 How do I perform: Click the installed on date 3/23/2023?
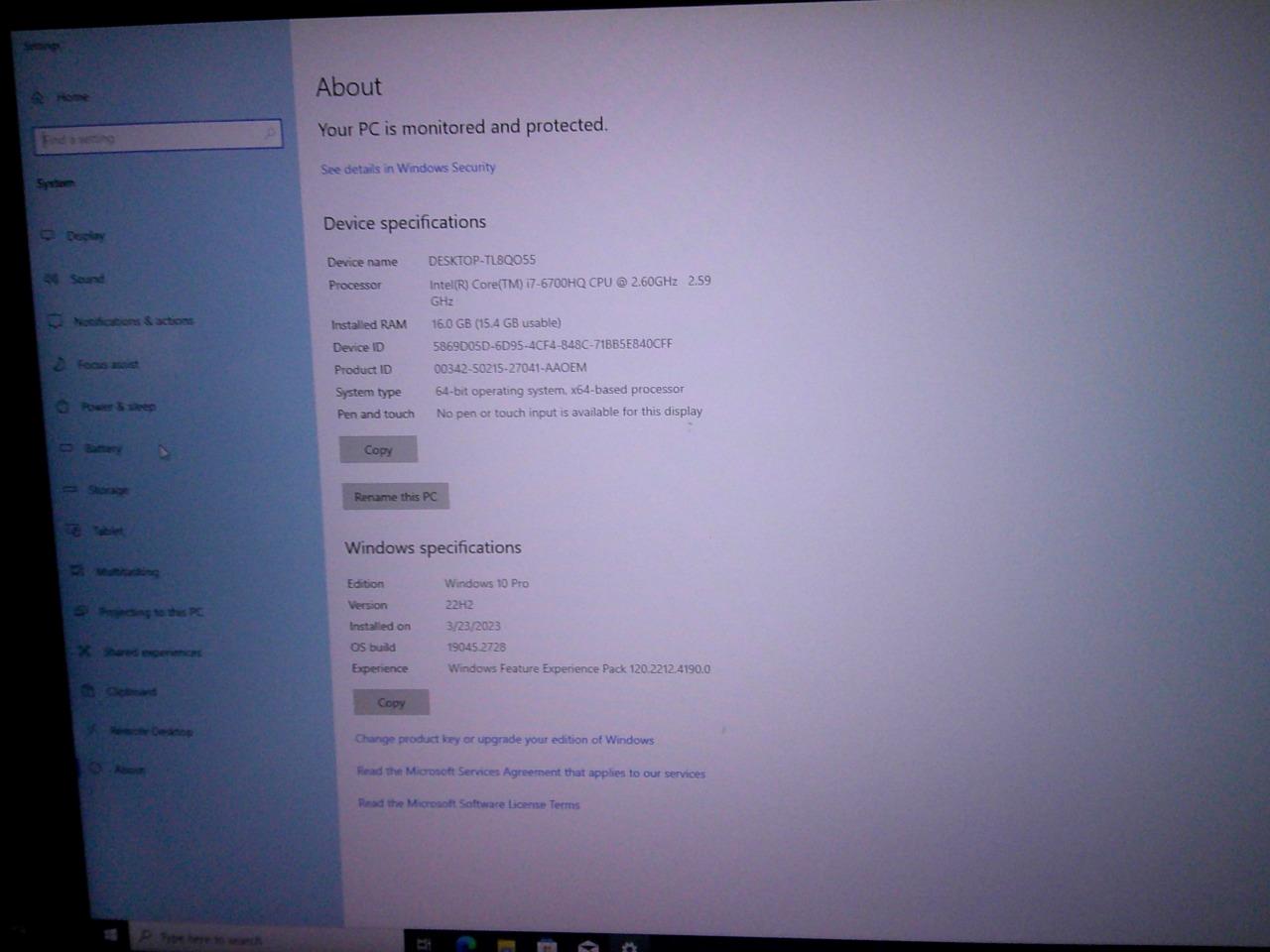(473, 626)
